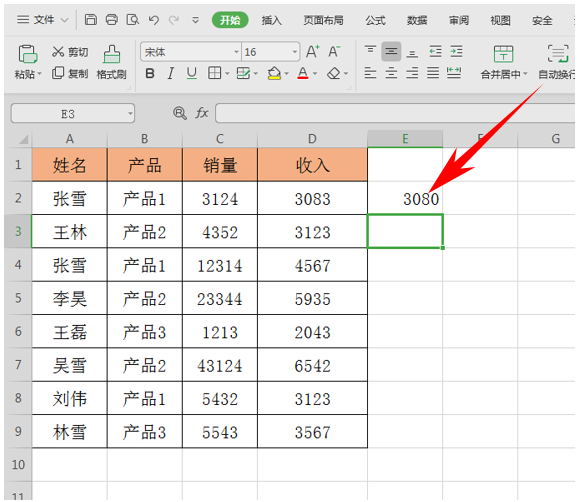Toggle Underline formatting
578x502 pixels.
(x=191, y=73)
